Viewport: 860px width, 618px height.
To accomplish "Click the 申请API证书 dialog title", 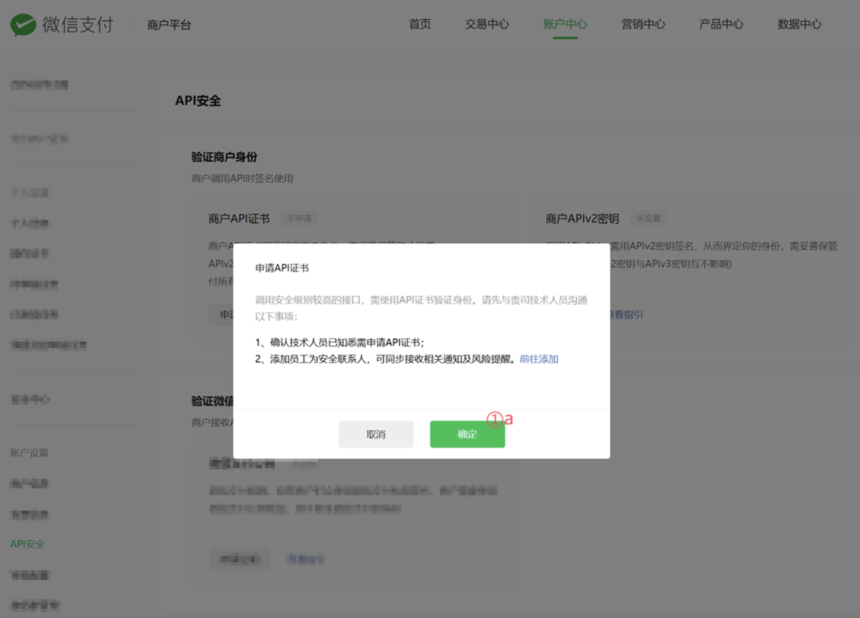I will click(x=282, y=268).
